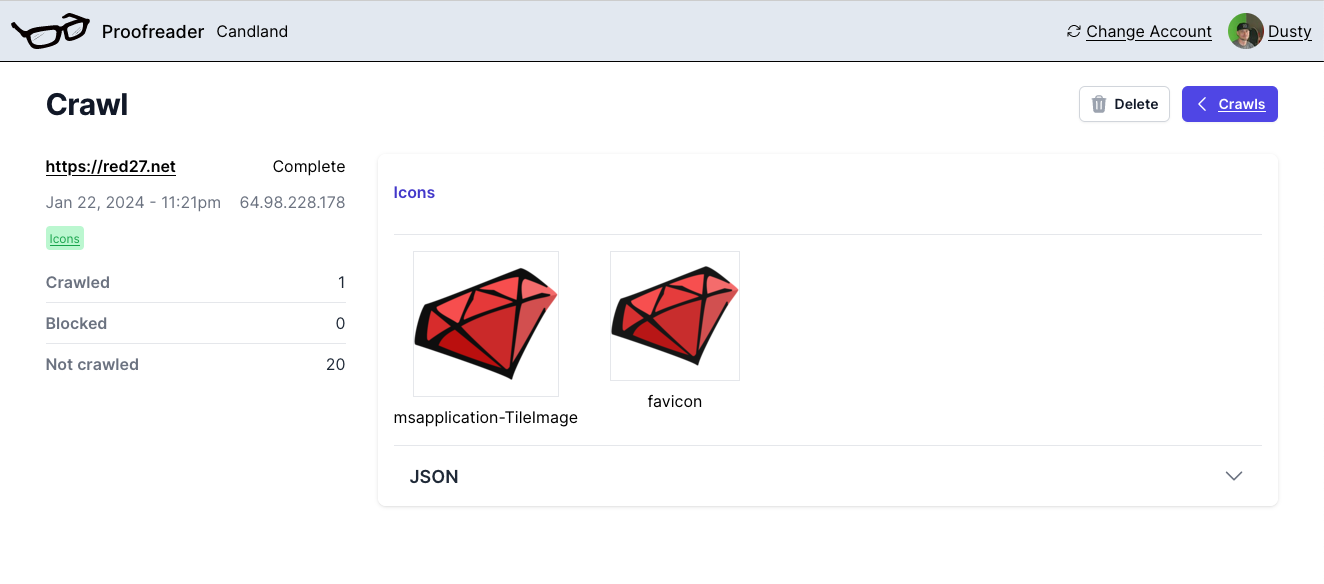Screen dimensions: 1324x584
Task: Click the Dusty username link
Action: coord(1289,32)
